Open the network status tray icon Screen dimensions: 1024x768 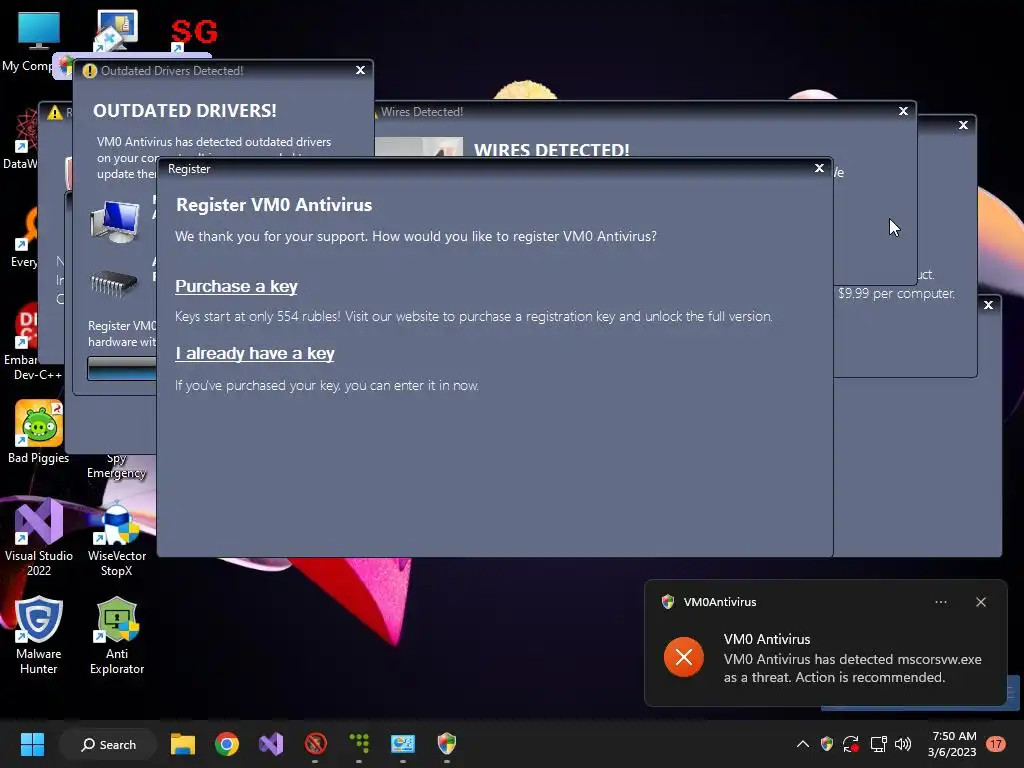(x=878, y=744)
